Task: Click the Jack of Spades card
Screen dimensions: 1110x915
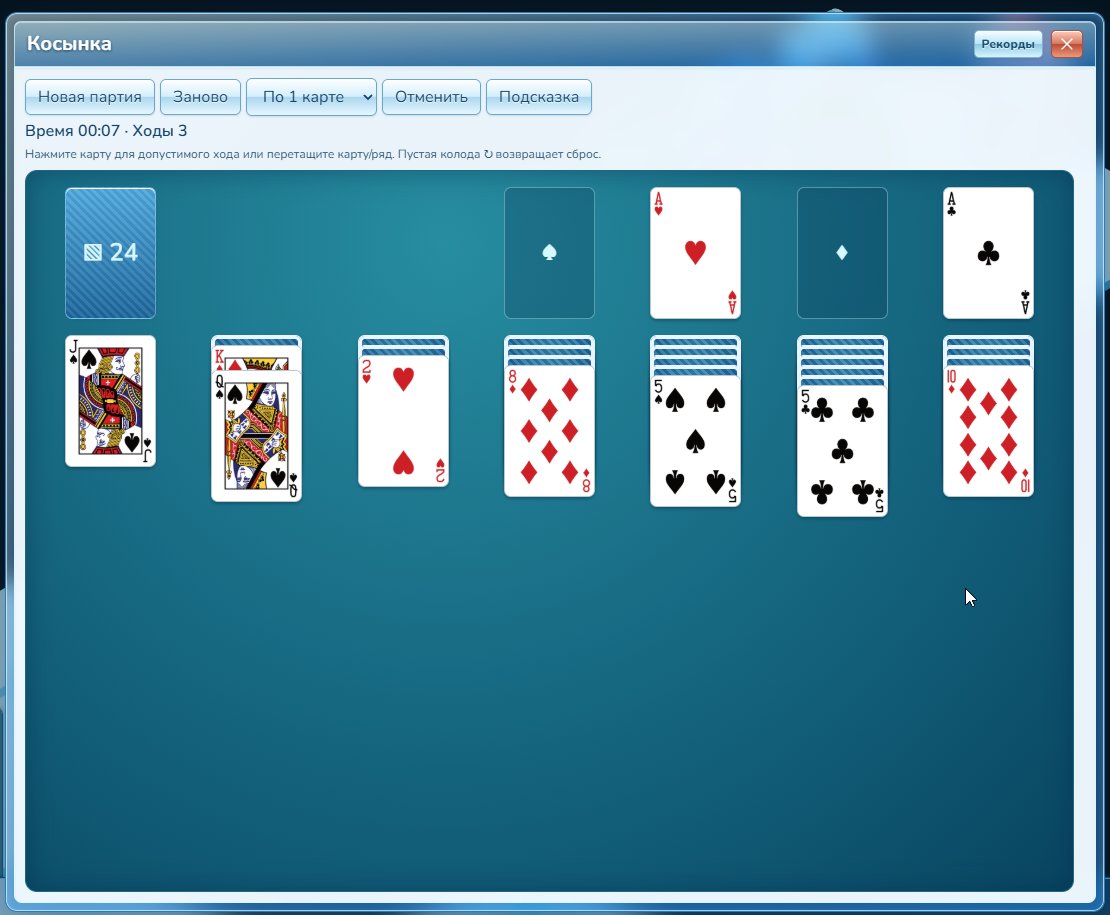Action: point(110,401)
